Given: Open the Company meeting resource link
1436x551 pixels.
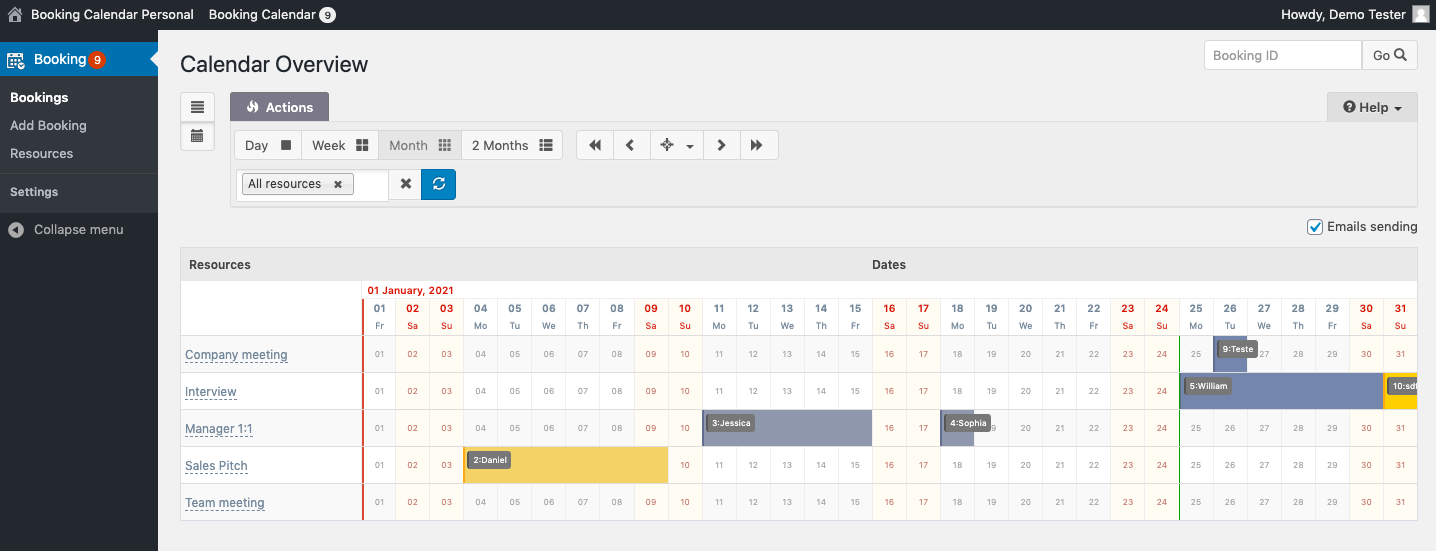Looking at the screenshot, I should tap(236, 355).
